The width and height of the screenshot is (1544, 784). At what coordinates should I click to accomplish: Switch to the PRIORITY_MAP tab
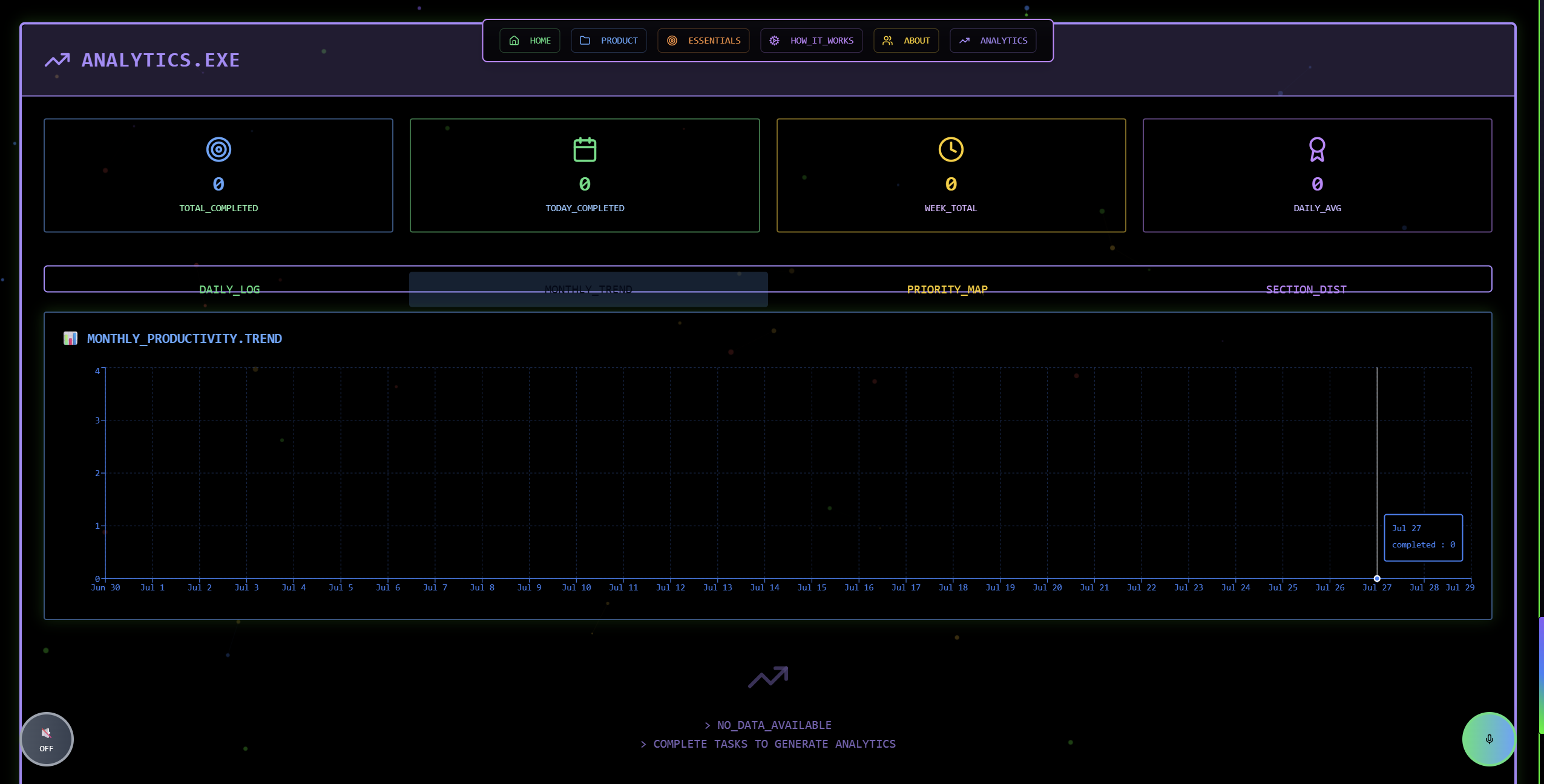(x=947, y=289)
